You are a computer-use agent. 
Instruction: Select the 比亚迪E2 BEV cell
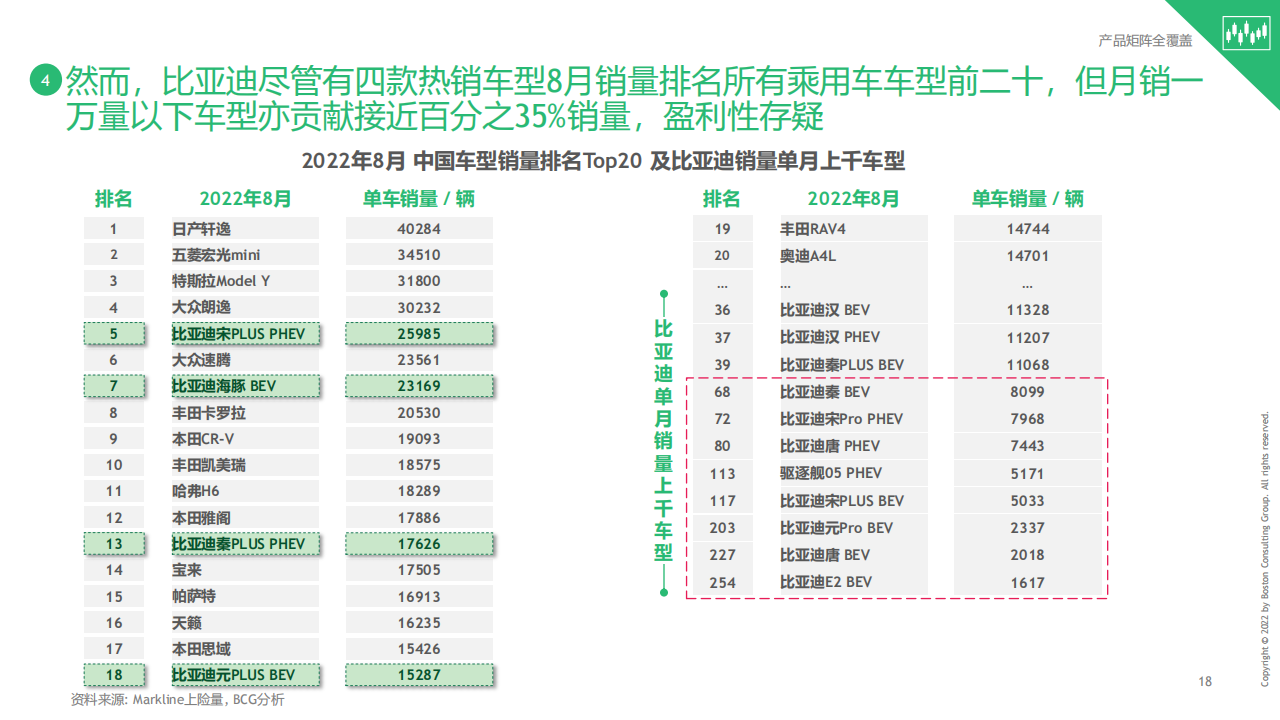tap(854, 582)
